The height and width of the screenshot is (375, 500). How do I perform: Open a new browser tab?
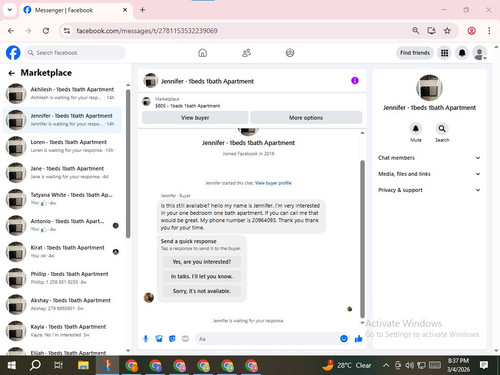[x=142, y=10]
